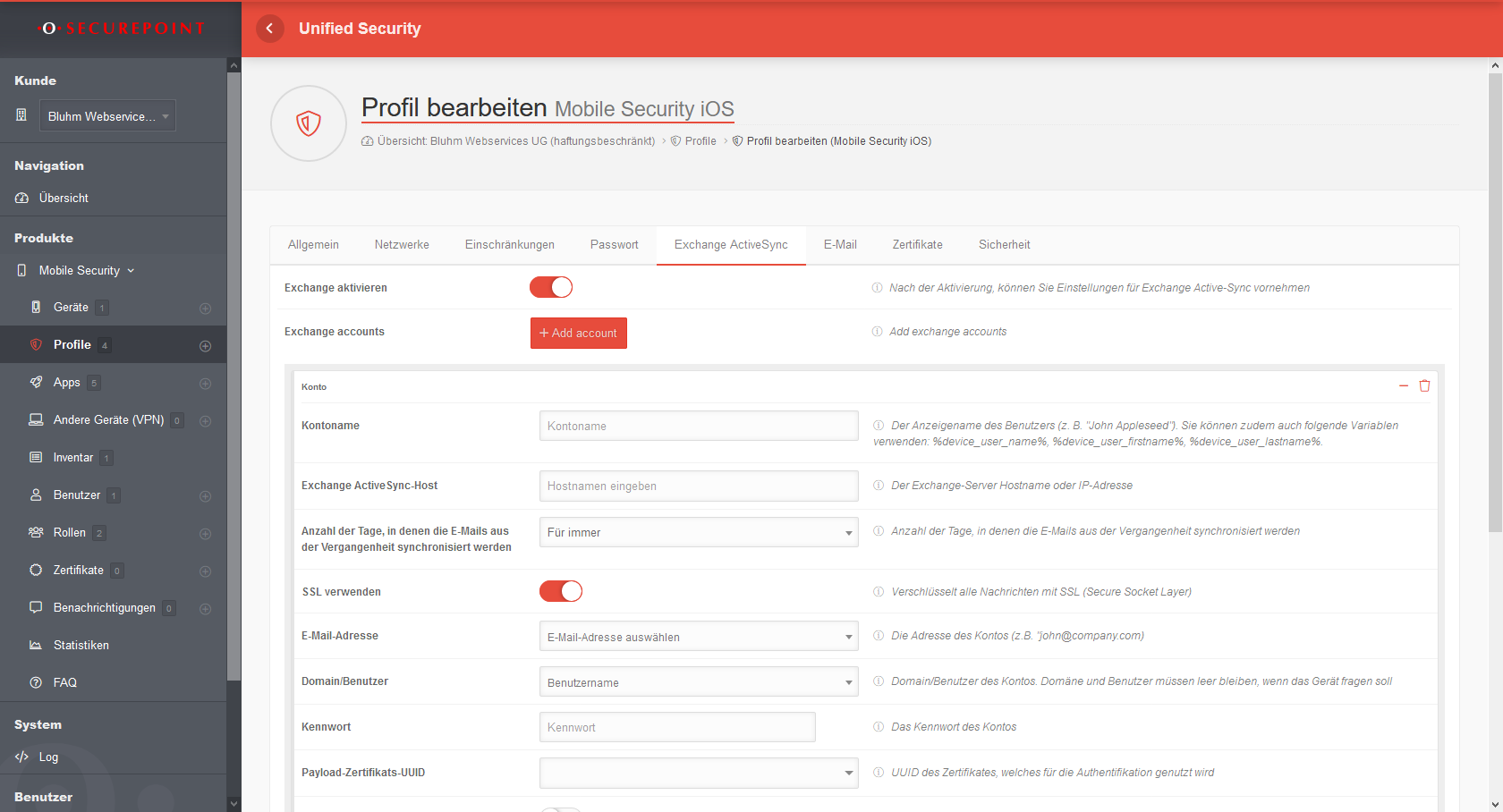
Task: Click the plus icon beside Zertifikate in sidebar
Action: [205, 571]
